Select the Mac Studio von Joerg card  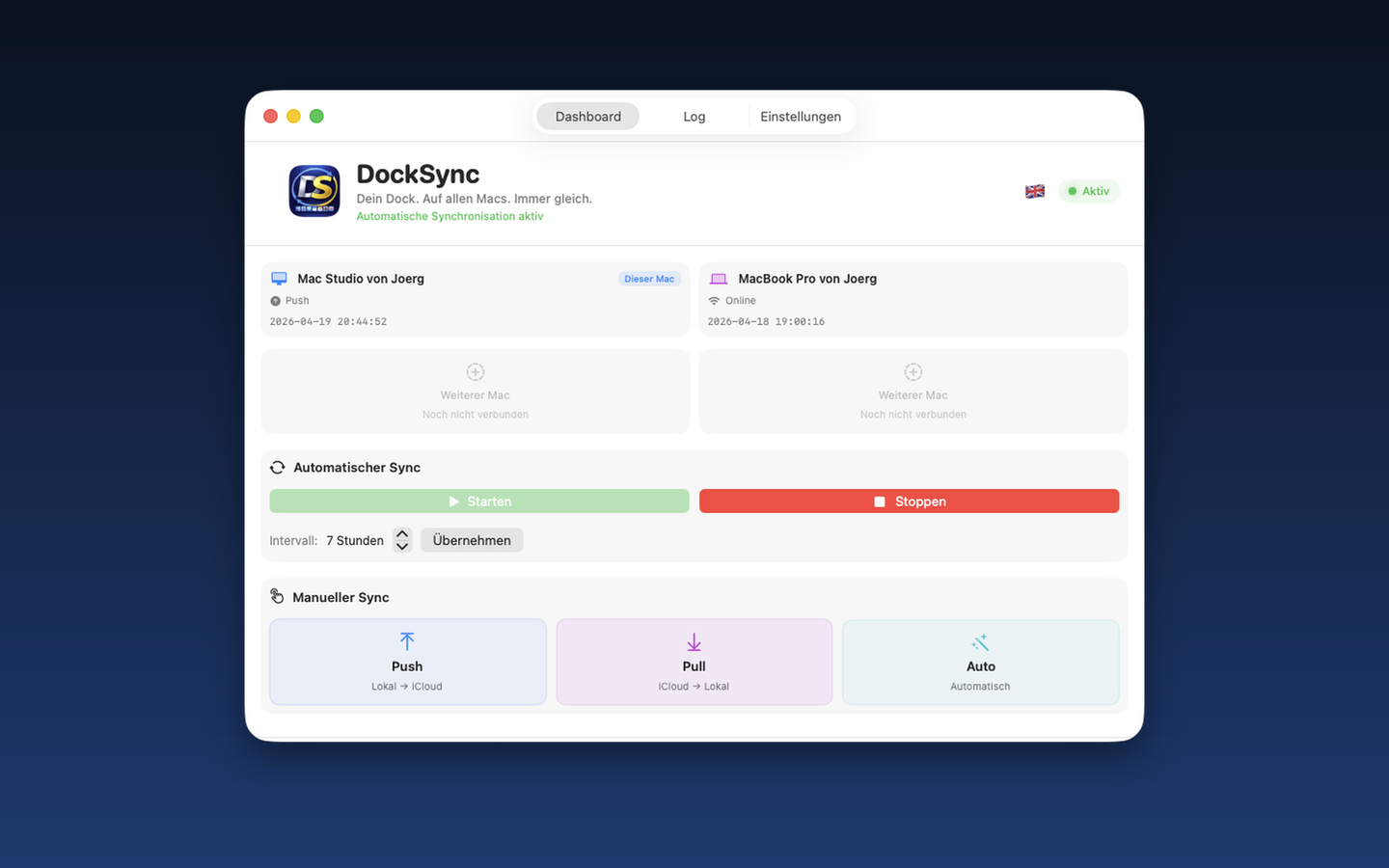click(476, 300)
